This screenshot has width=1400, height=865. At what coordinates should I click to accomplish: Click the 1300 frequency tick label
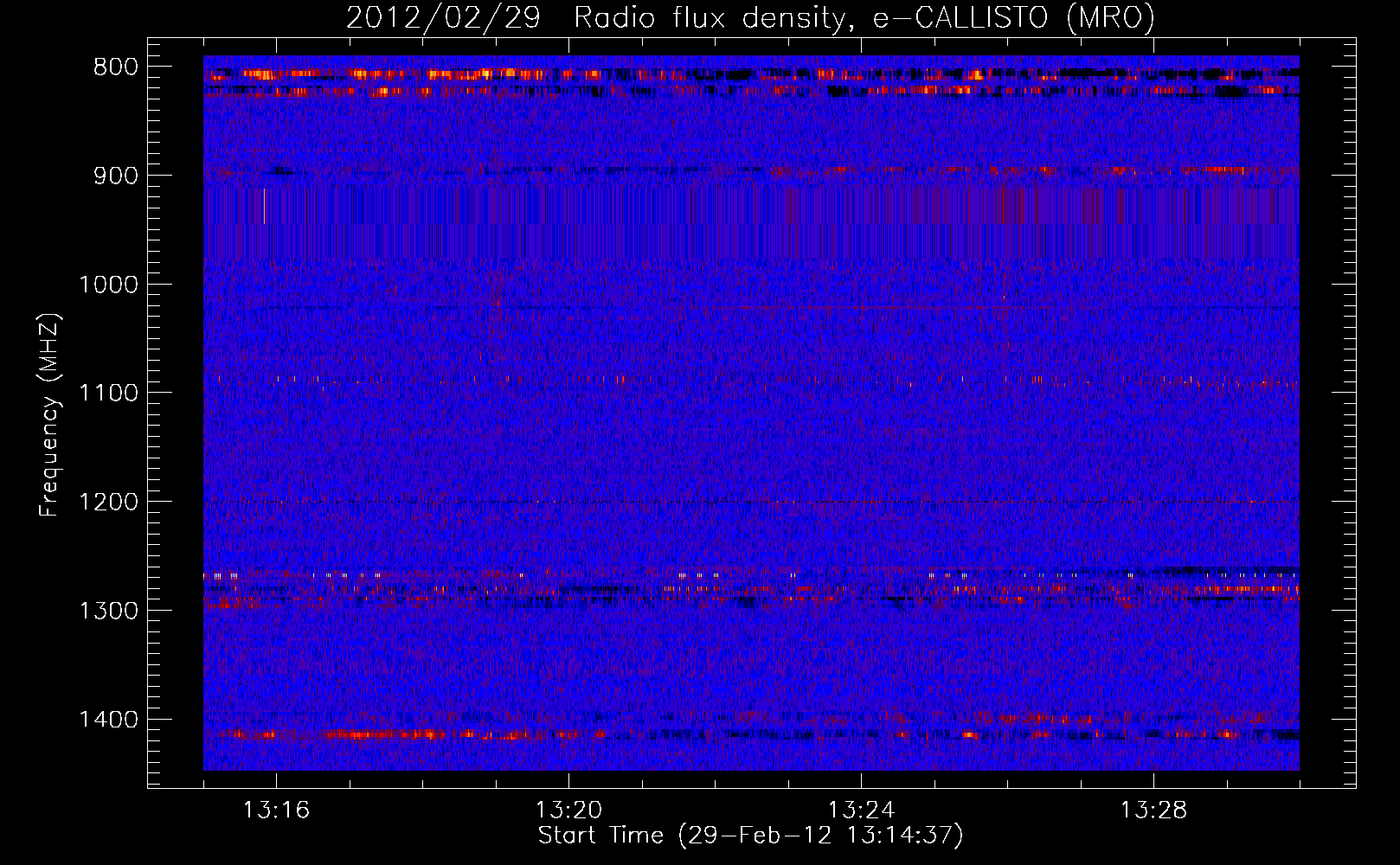[109, 611]
